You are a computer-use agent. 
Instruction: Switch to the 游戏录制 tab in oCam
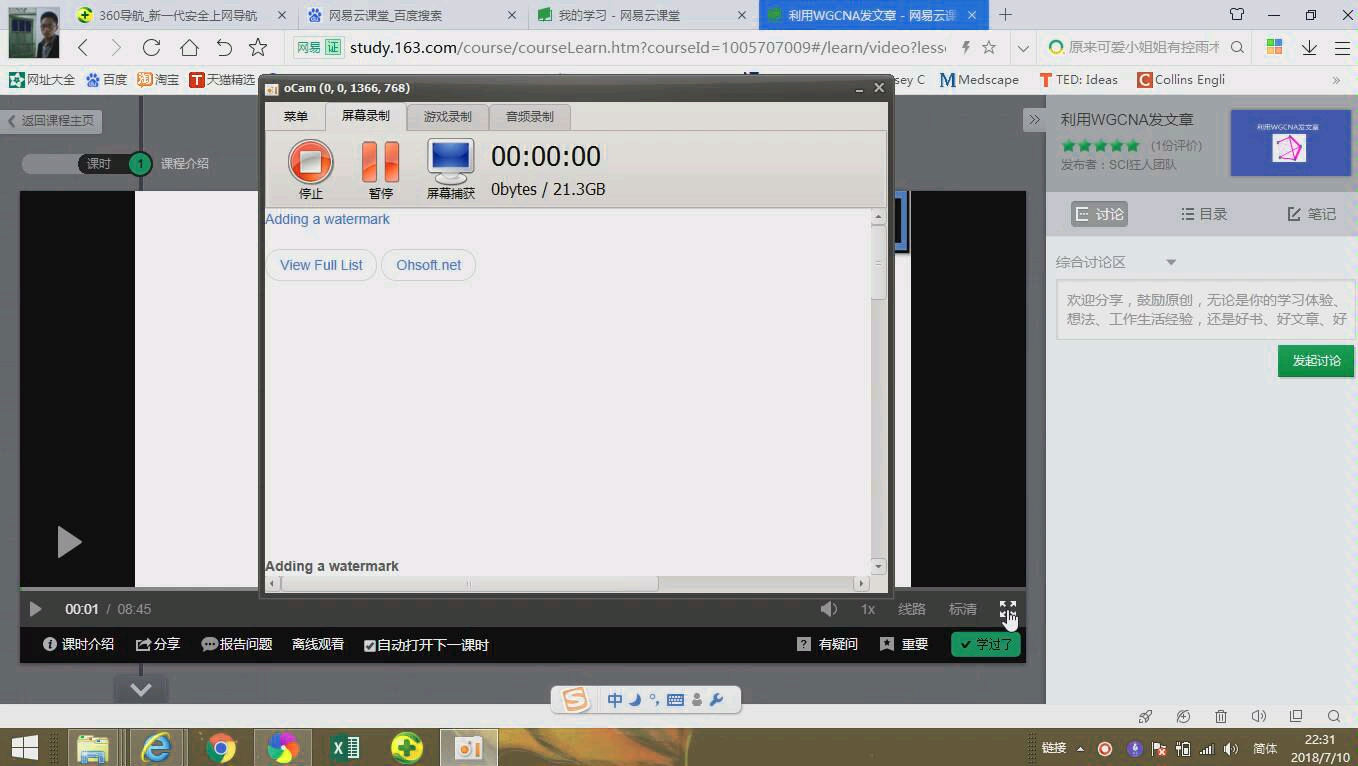(x=447, y=117)
